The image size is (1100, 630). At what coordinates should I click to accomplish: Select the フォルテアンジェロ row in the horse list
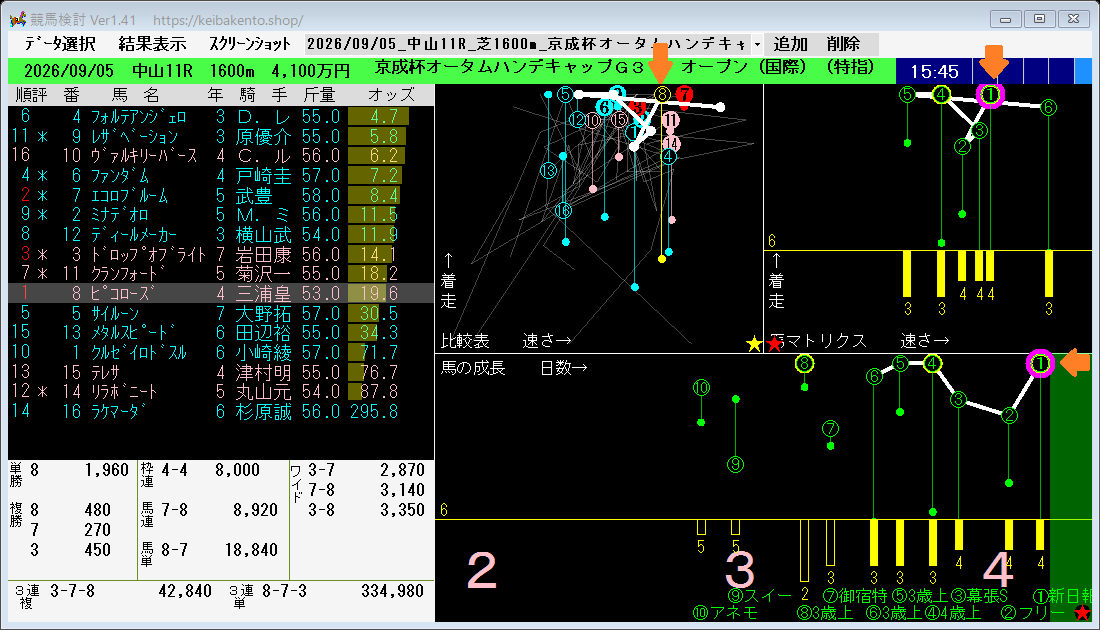coord(221,116)
